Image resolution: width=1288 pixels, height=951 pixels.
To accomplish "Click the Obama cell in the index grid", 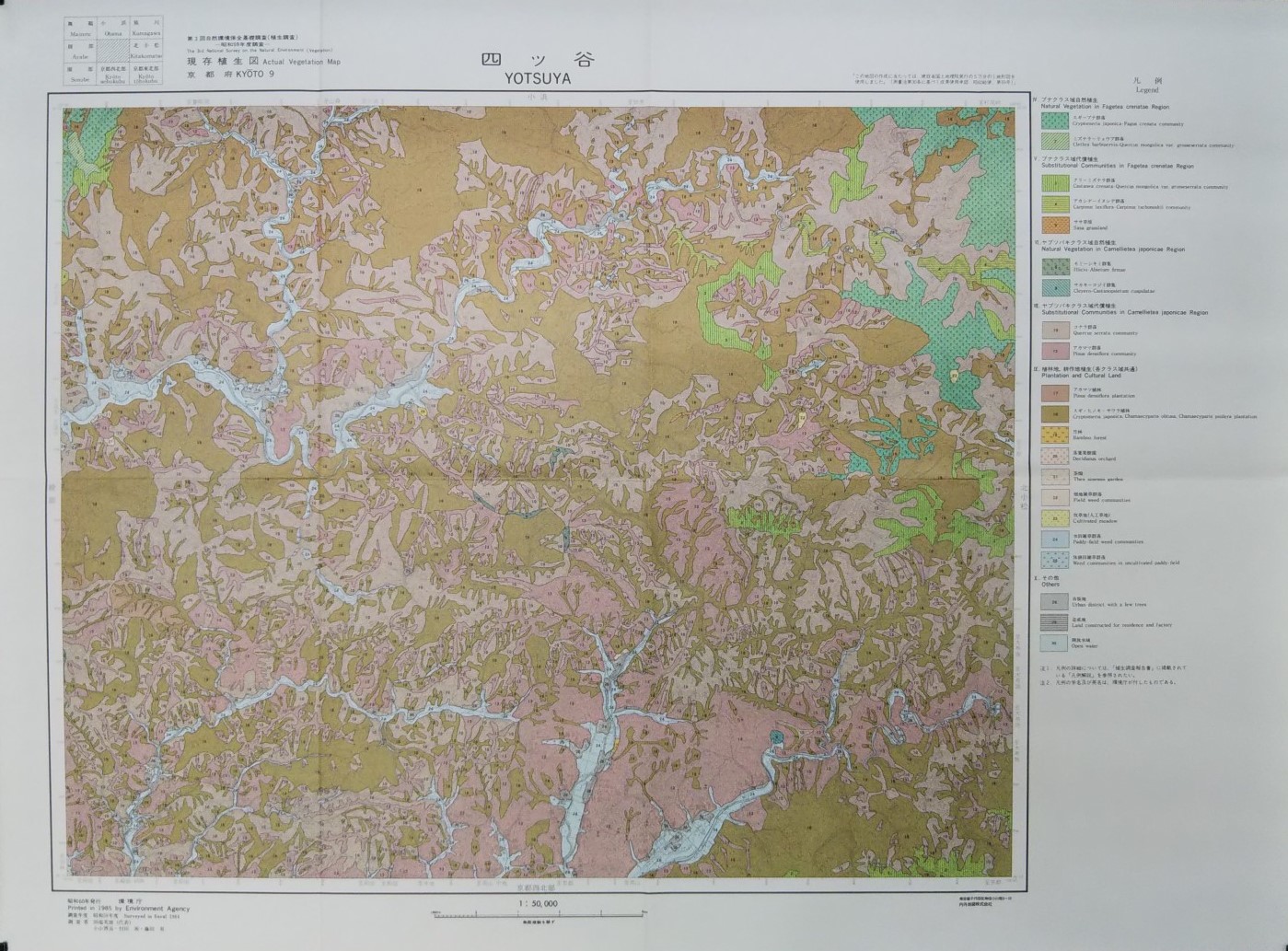I will point(112,28).
